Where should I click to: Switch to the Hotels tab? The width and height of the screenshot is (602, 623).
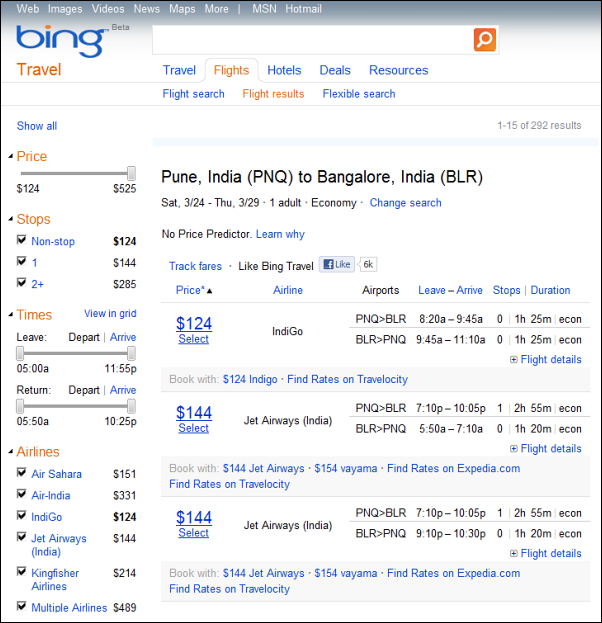coord(284,70)
